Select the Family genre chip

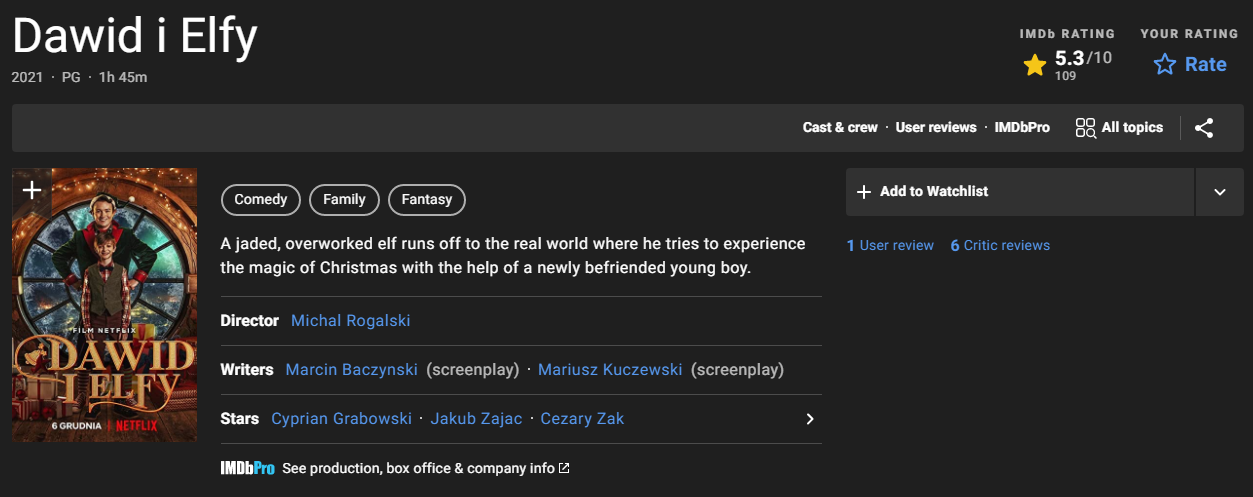[x=344, y=200]
